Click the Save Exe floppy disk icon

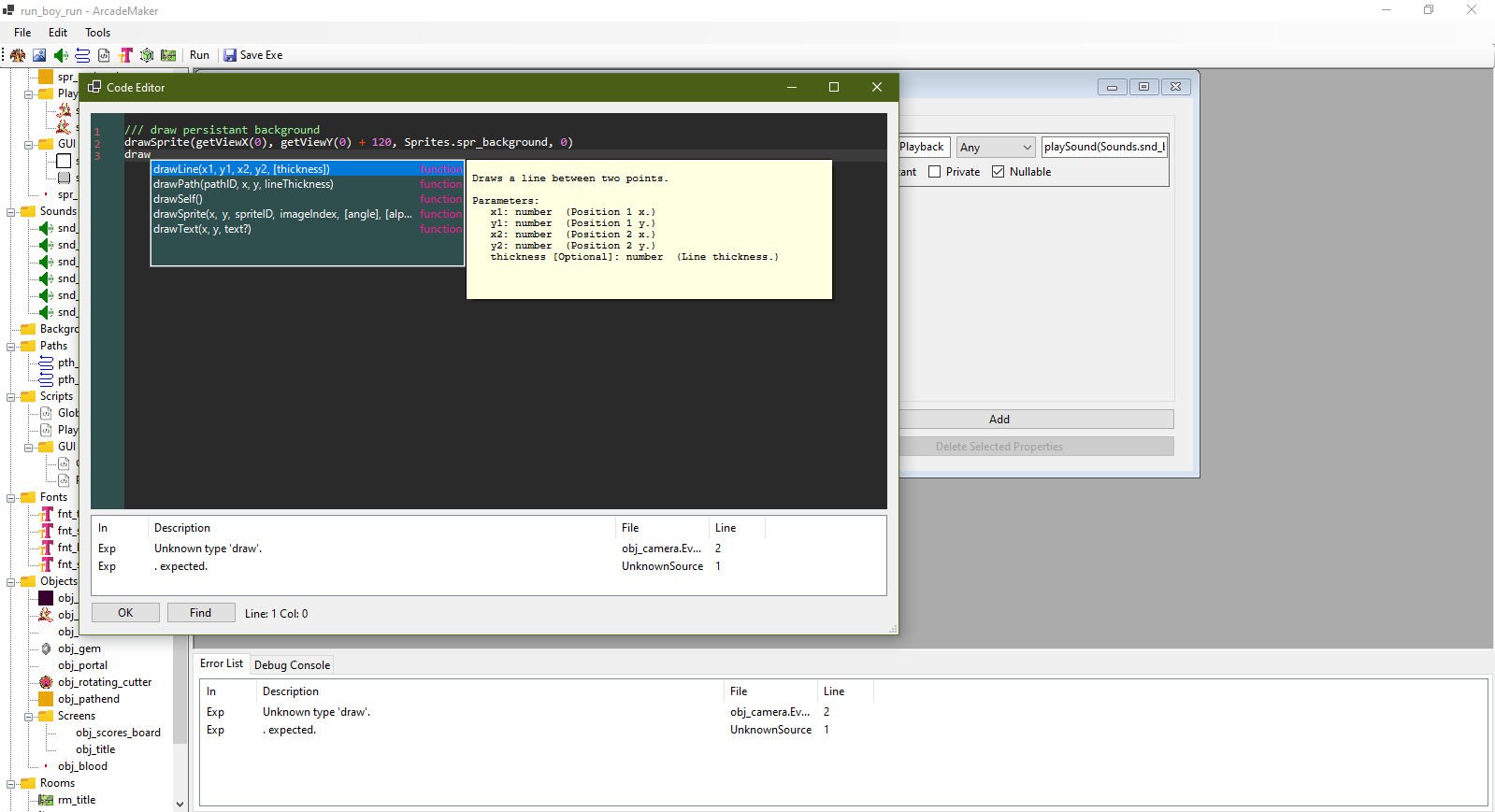[x=230, y=55]
